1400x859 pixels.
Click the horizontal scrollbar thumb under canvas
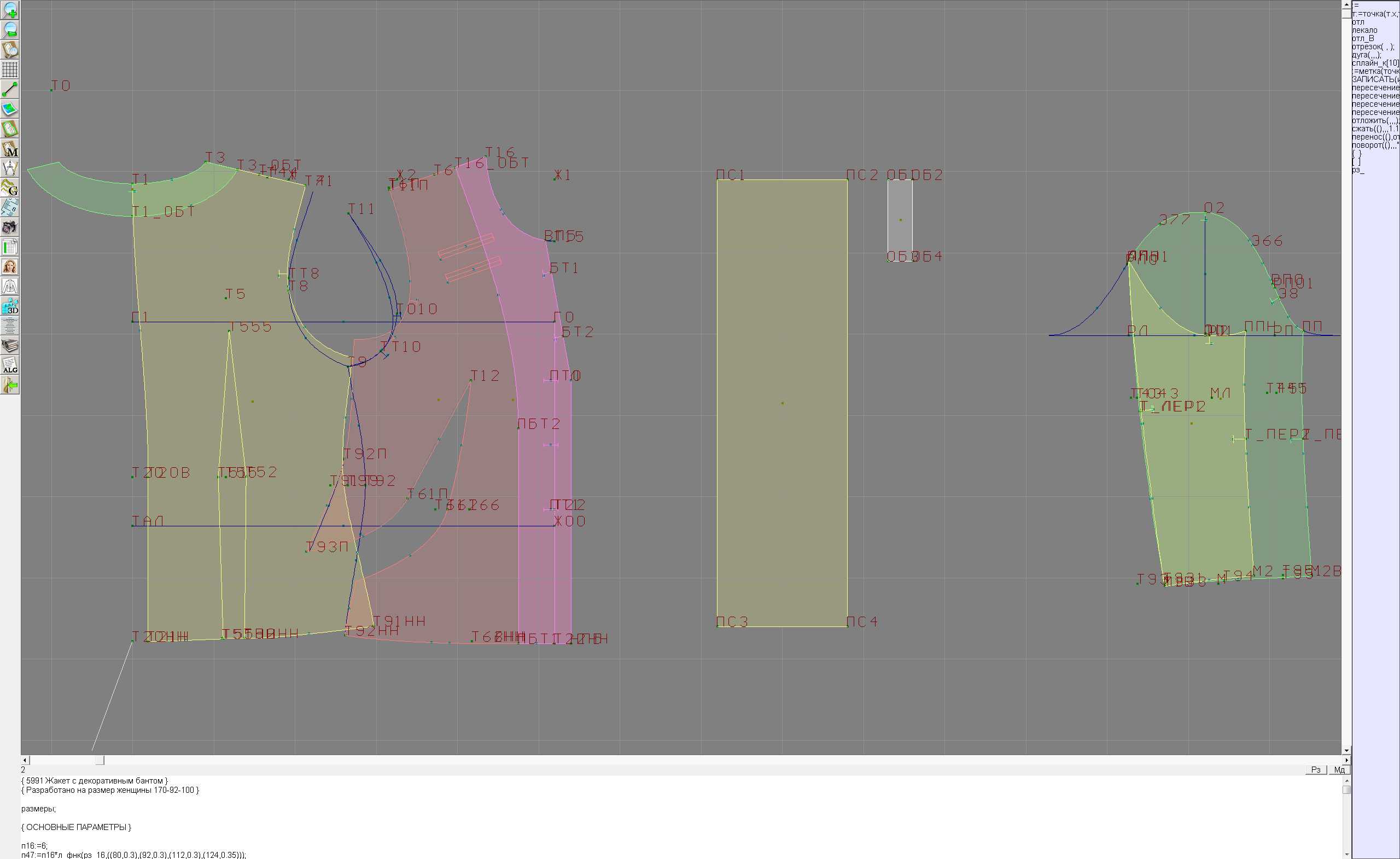(100, 760)
